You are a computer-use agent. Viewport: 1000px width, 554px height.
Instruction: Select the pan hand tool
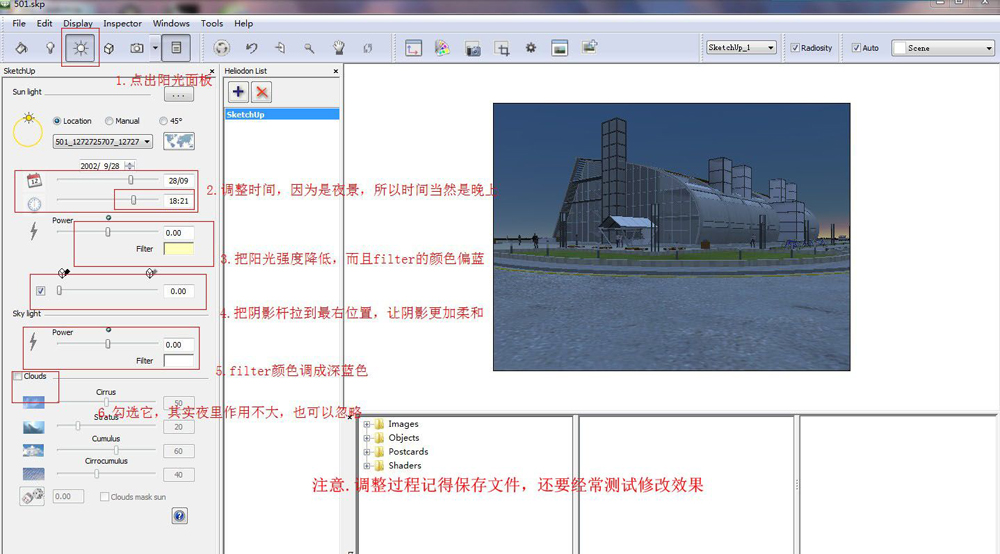click(338, 48)
